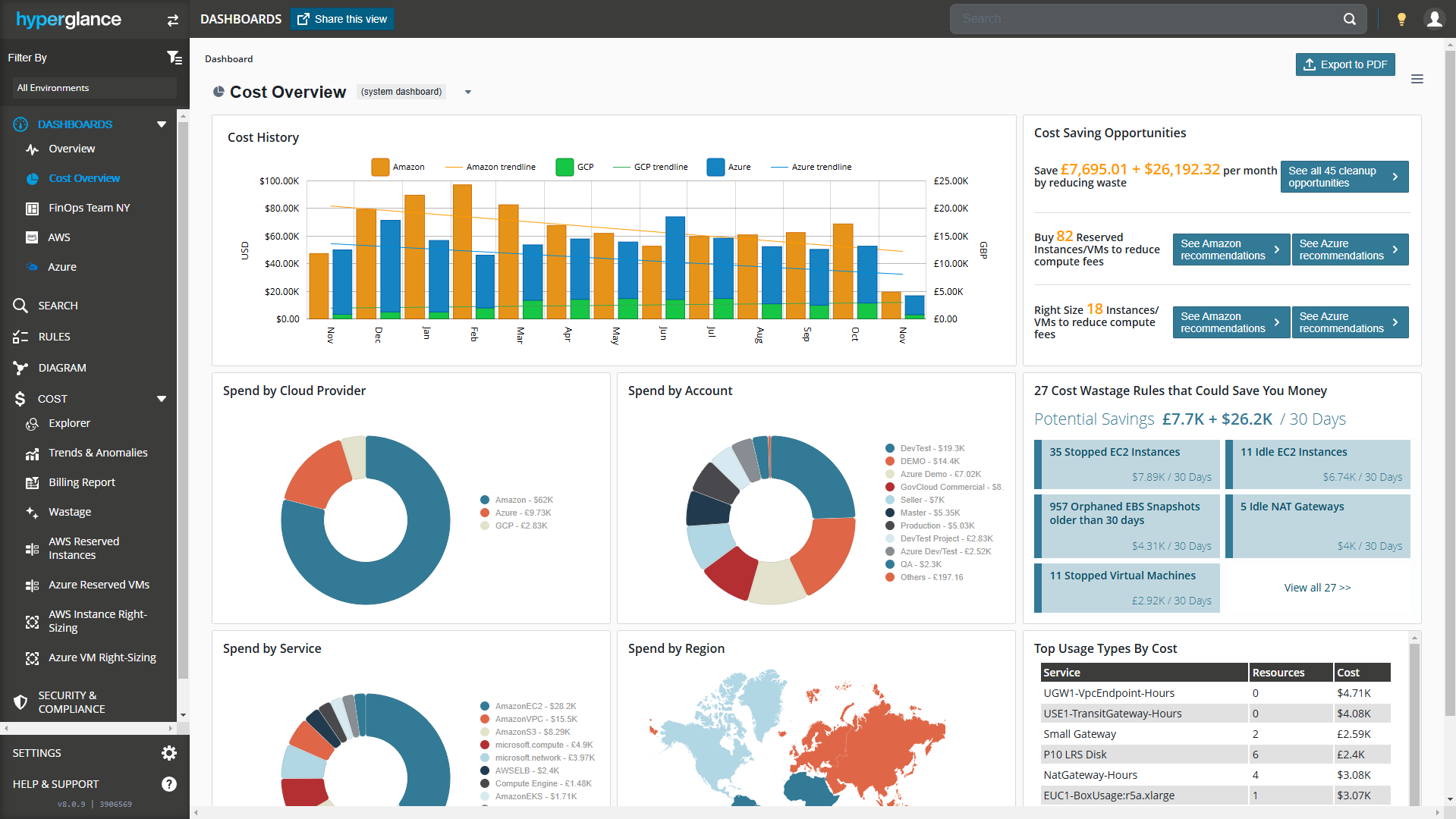Viewport: 1456px width, 819px height.
Task: Collapse the Cost section arrow
Action: pos(162,399)
